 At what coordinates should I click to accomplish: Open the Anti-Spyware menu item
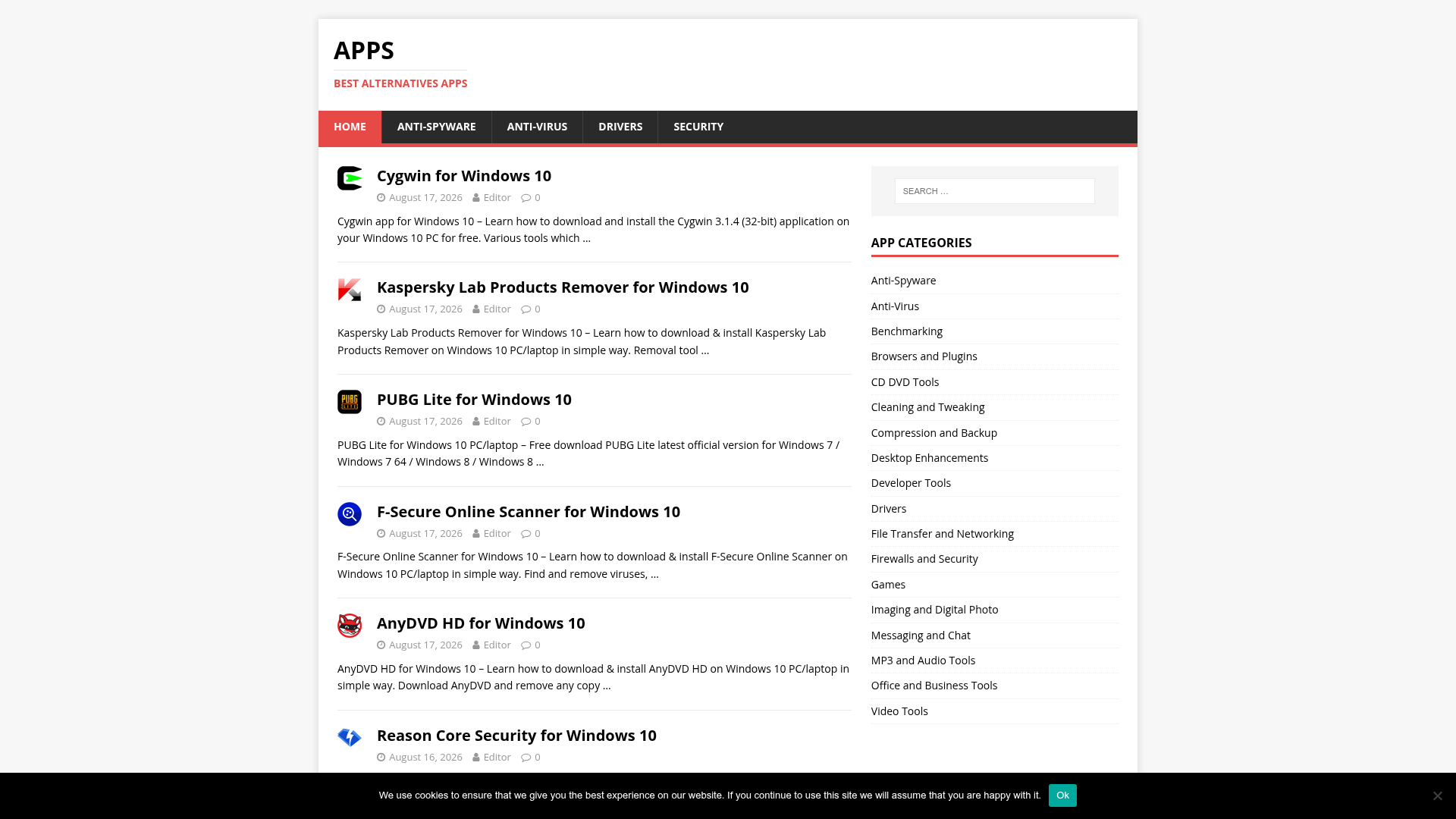pyautogui.click(x=436, y=127)
